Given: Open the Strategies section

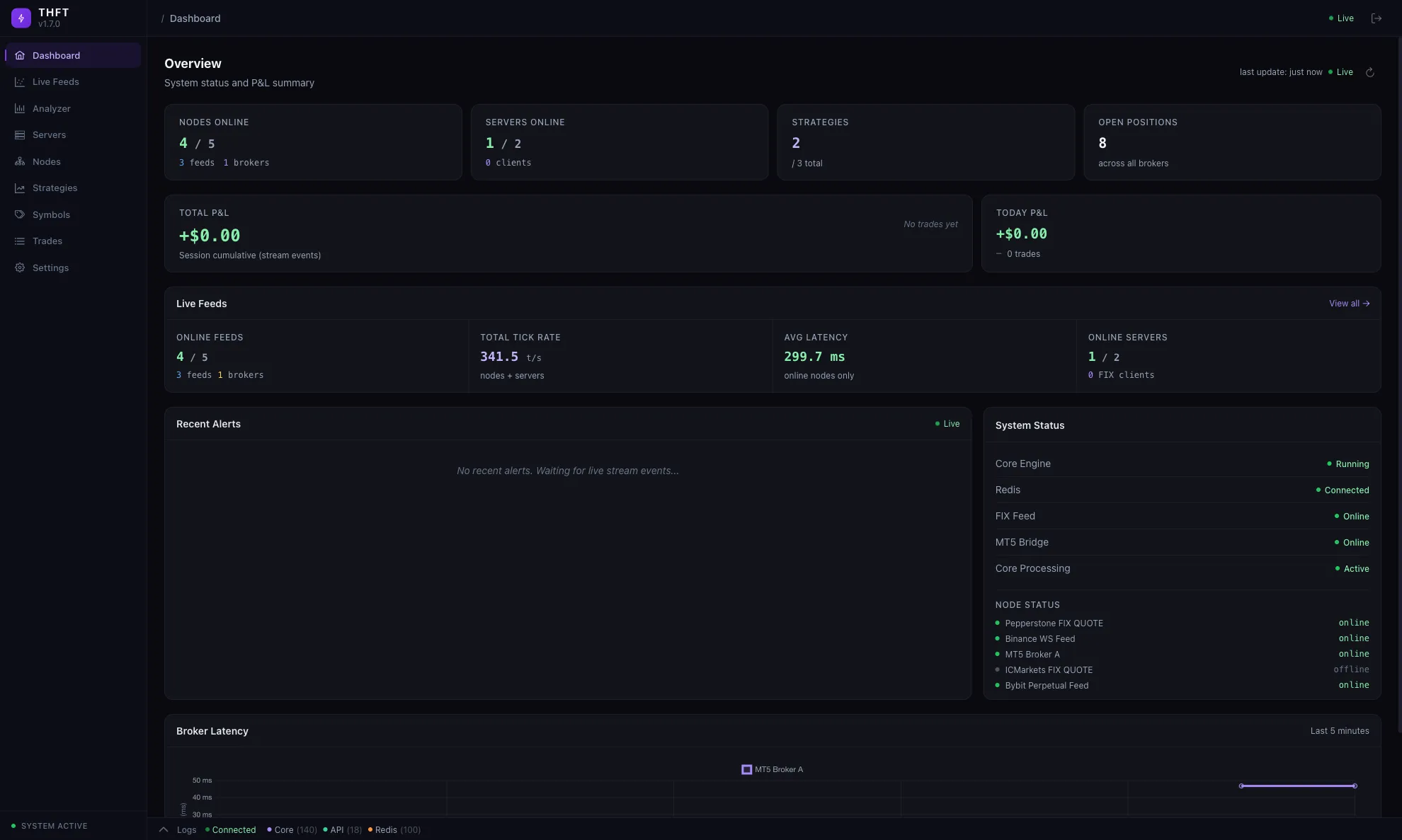Looking at the screenshot, I should 55,188.
